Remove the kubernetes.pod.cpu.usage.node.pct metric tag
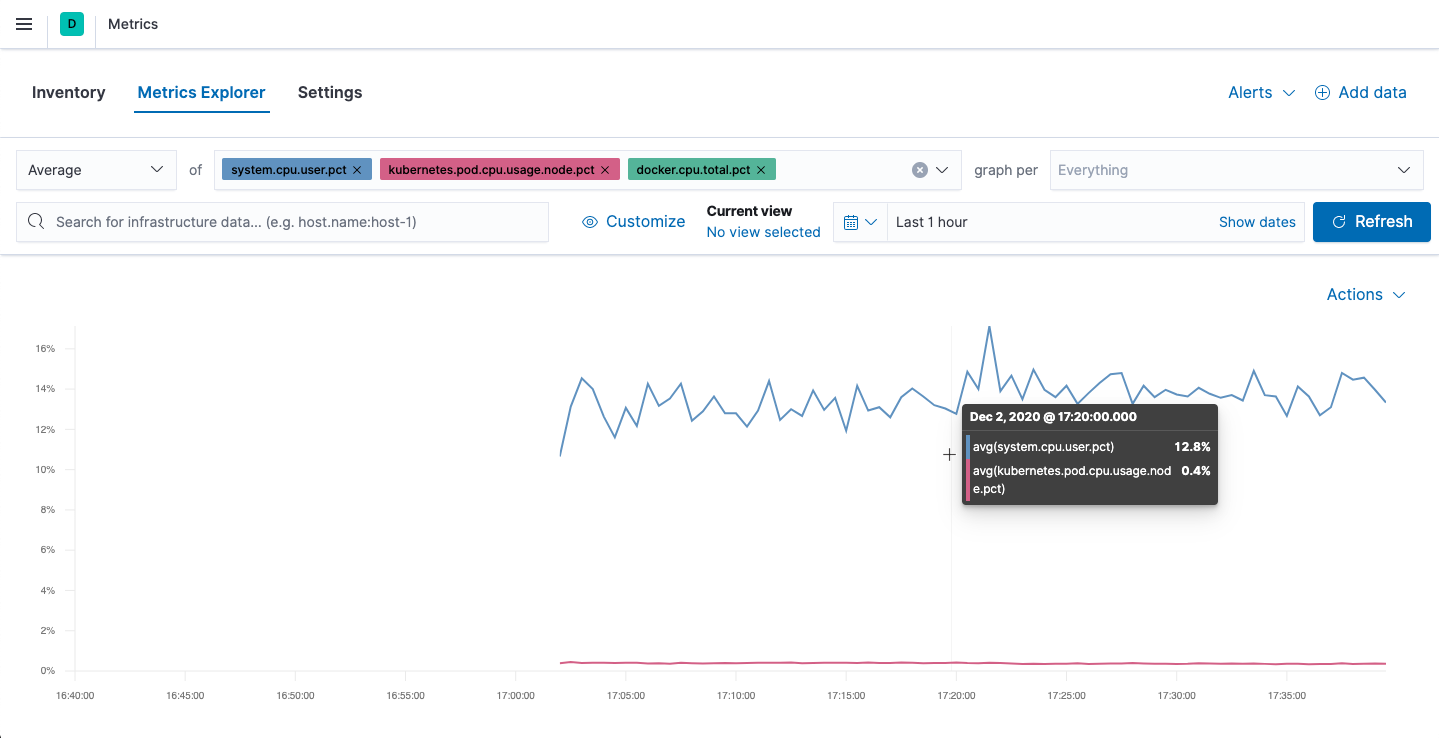The height and width of the screenshot is (738, 1439). click(x=604, y=169)
